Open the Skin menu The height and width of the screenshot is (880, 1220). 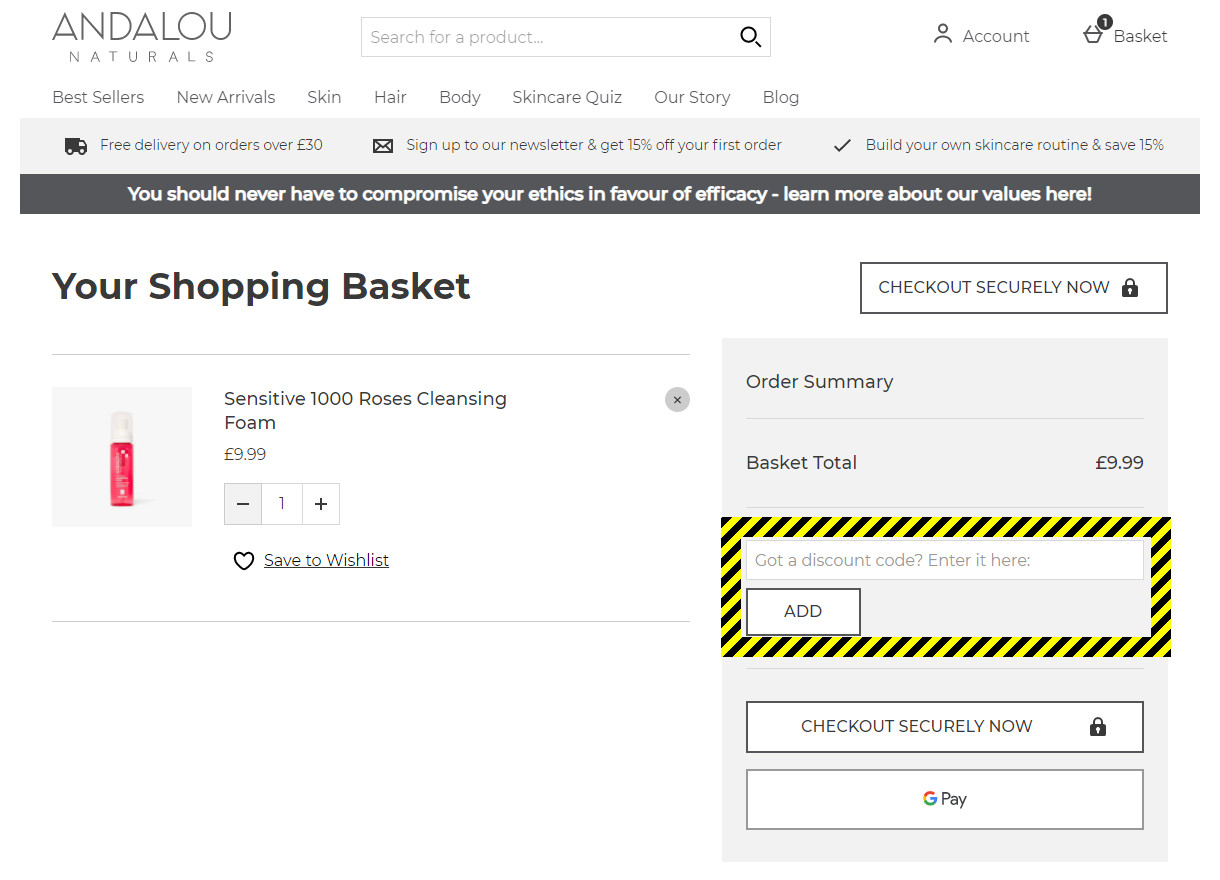(x=324, y=97)
